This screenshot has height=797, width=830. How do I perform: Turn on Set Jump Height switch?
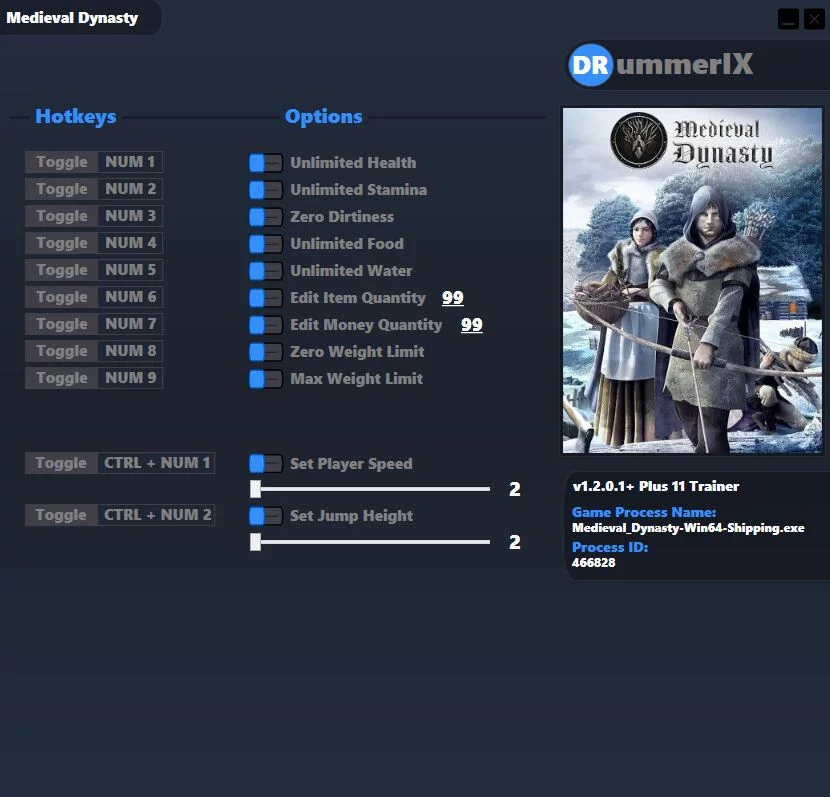[266, 515]
